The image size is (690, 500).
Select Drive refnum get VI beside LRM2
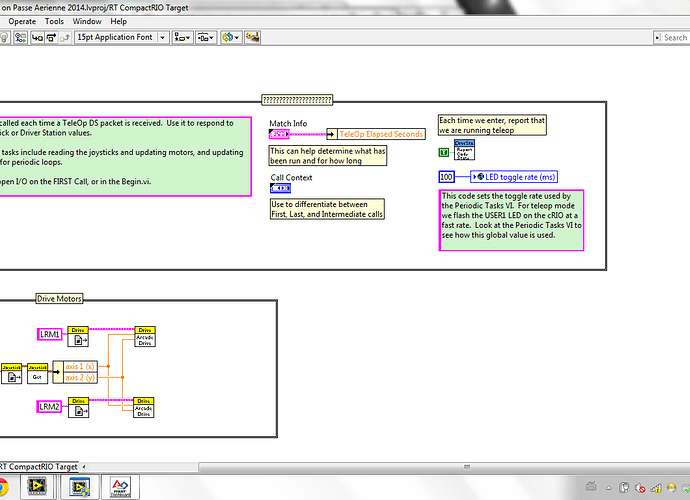[78, 407]
